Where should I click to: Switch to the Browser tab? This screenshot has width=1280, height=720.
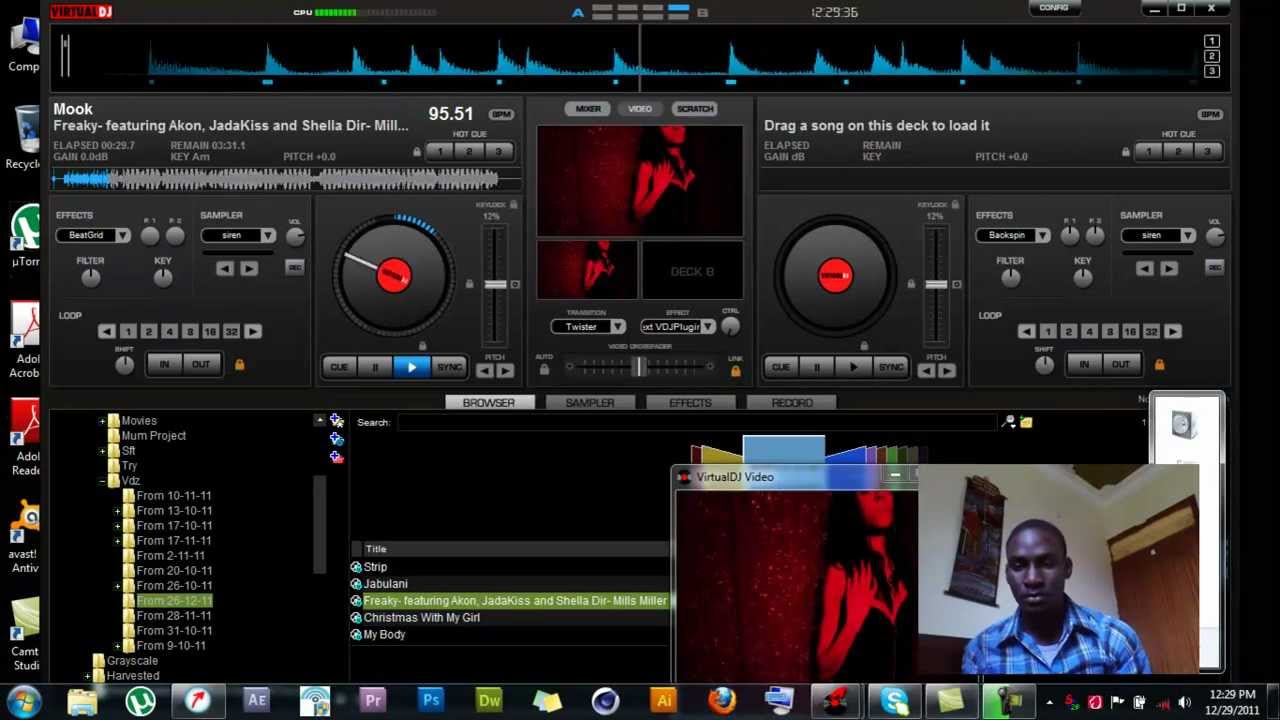click(489, 403)
